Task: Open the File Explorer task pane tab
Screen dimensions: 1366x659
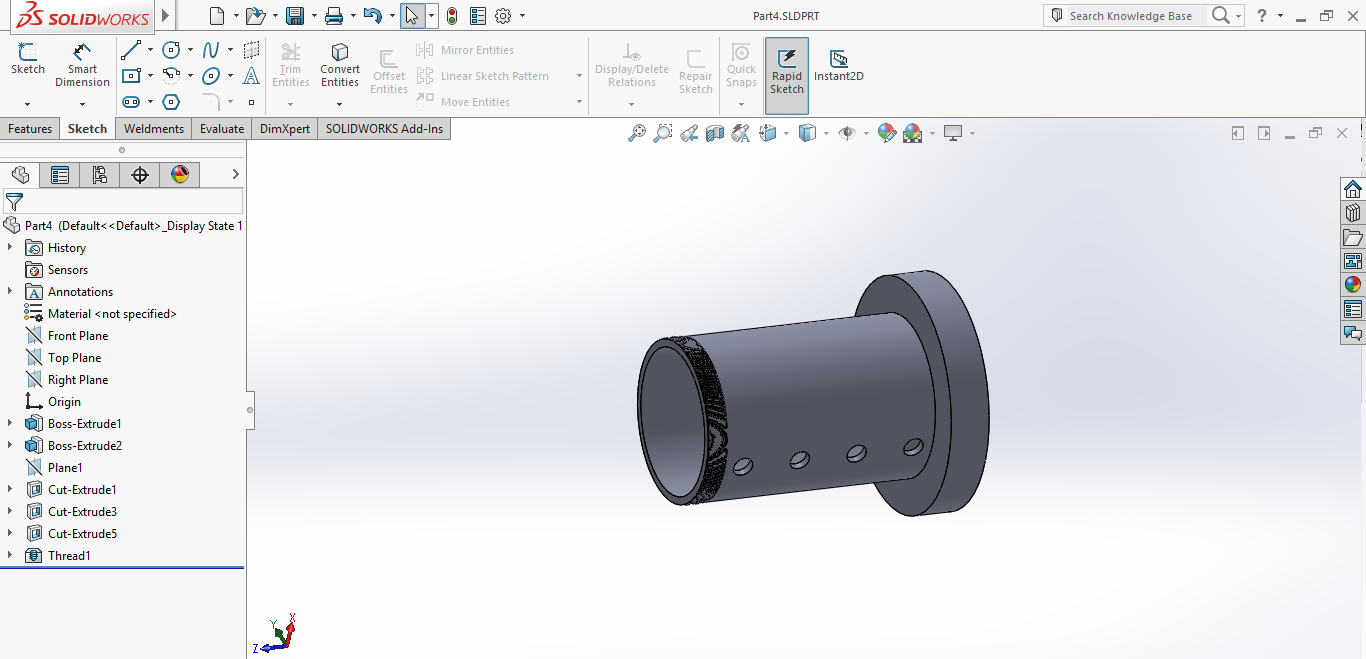Action: coord(1353,237)
